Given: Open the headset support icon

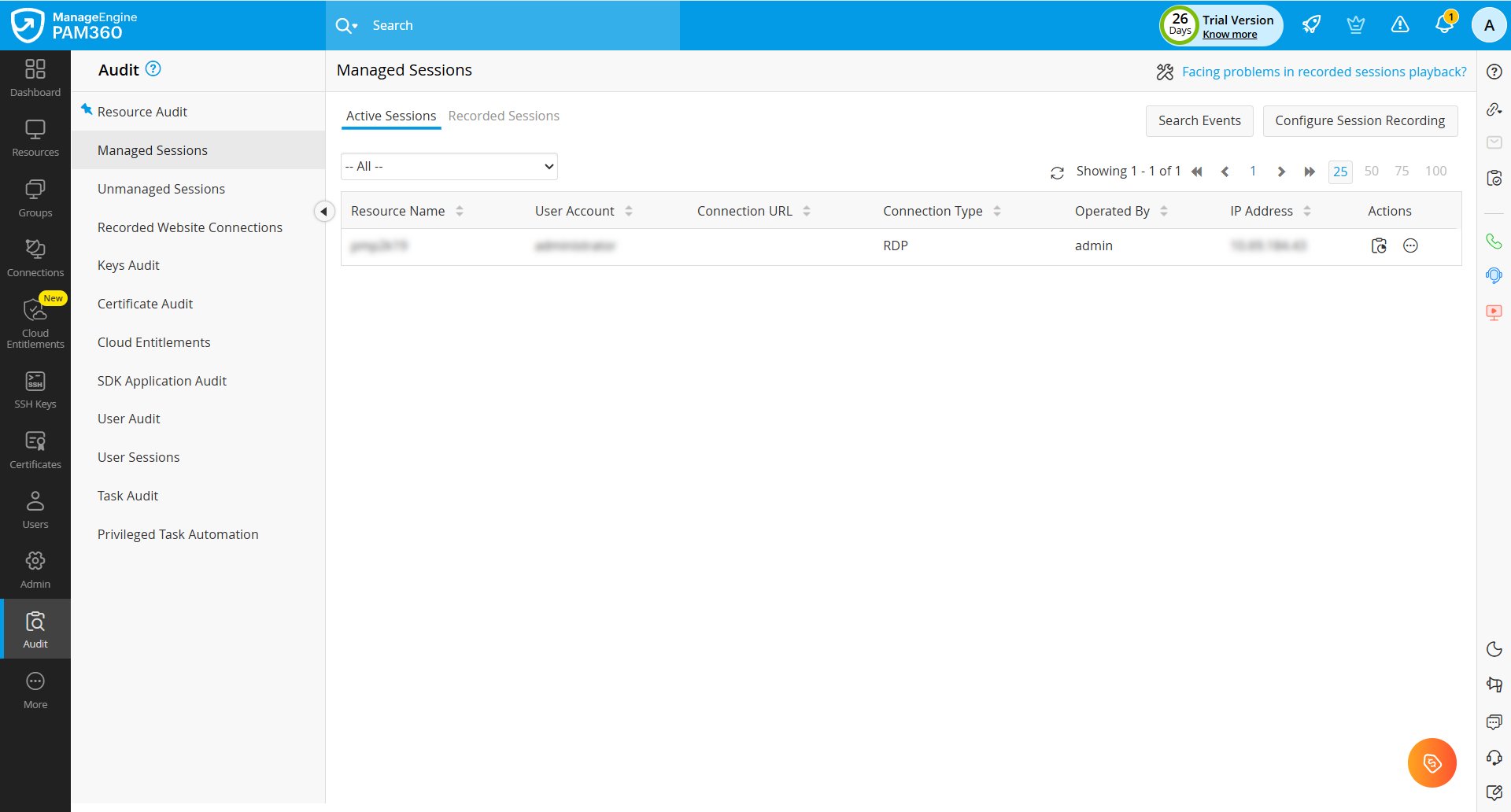Looking at the screenshot, I should [x=1494, y=758].
